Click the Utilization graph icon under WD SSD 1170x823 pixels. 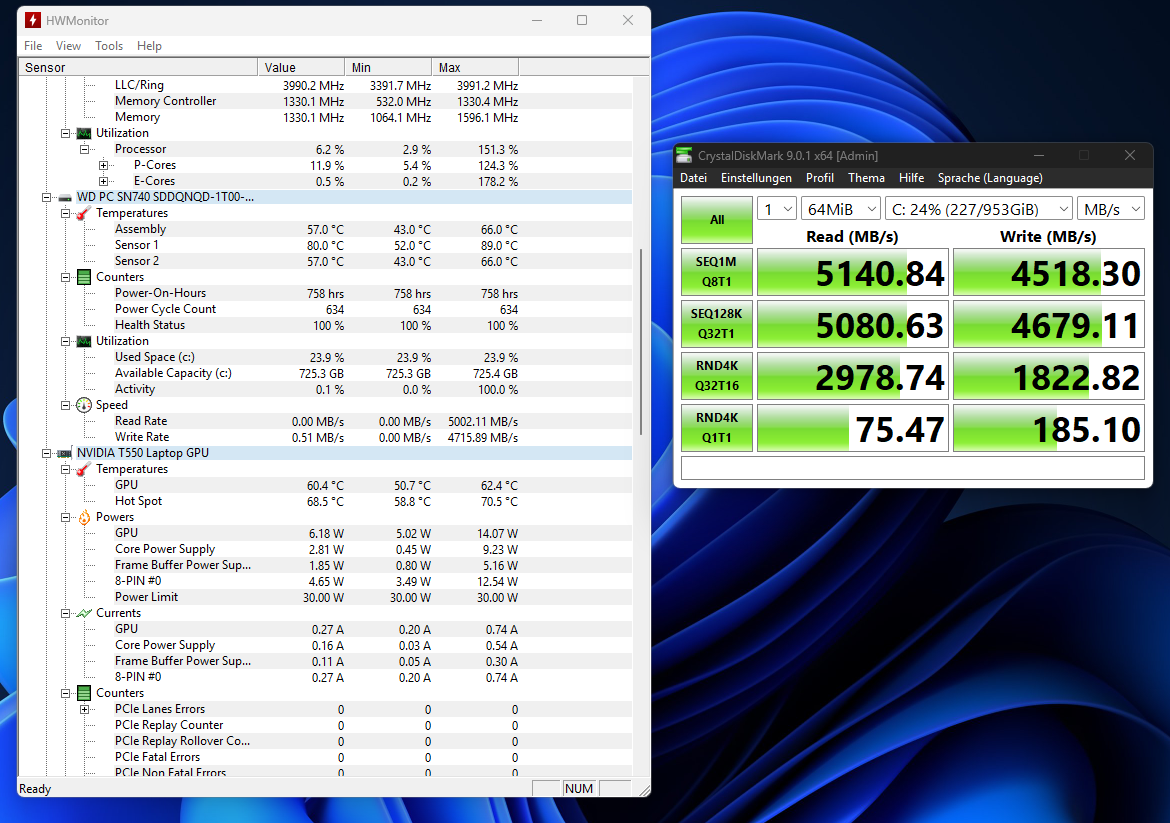(x=82, y=340)
